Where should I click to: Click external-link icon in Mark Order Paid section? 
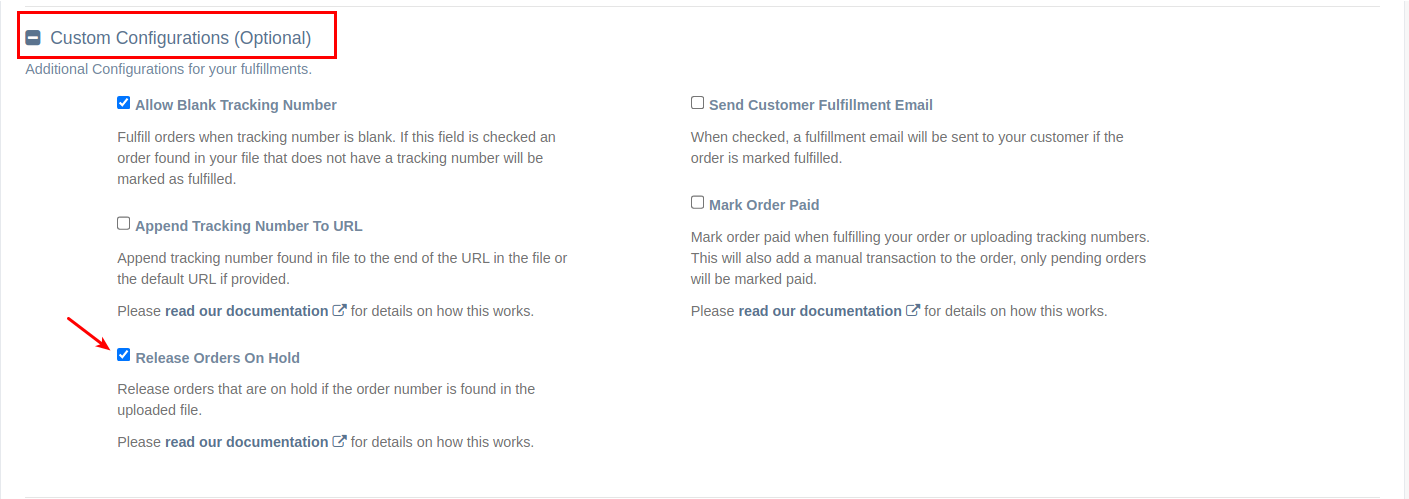(x=913, y=311)
